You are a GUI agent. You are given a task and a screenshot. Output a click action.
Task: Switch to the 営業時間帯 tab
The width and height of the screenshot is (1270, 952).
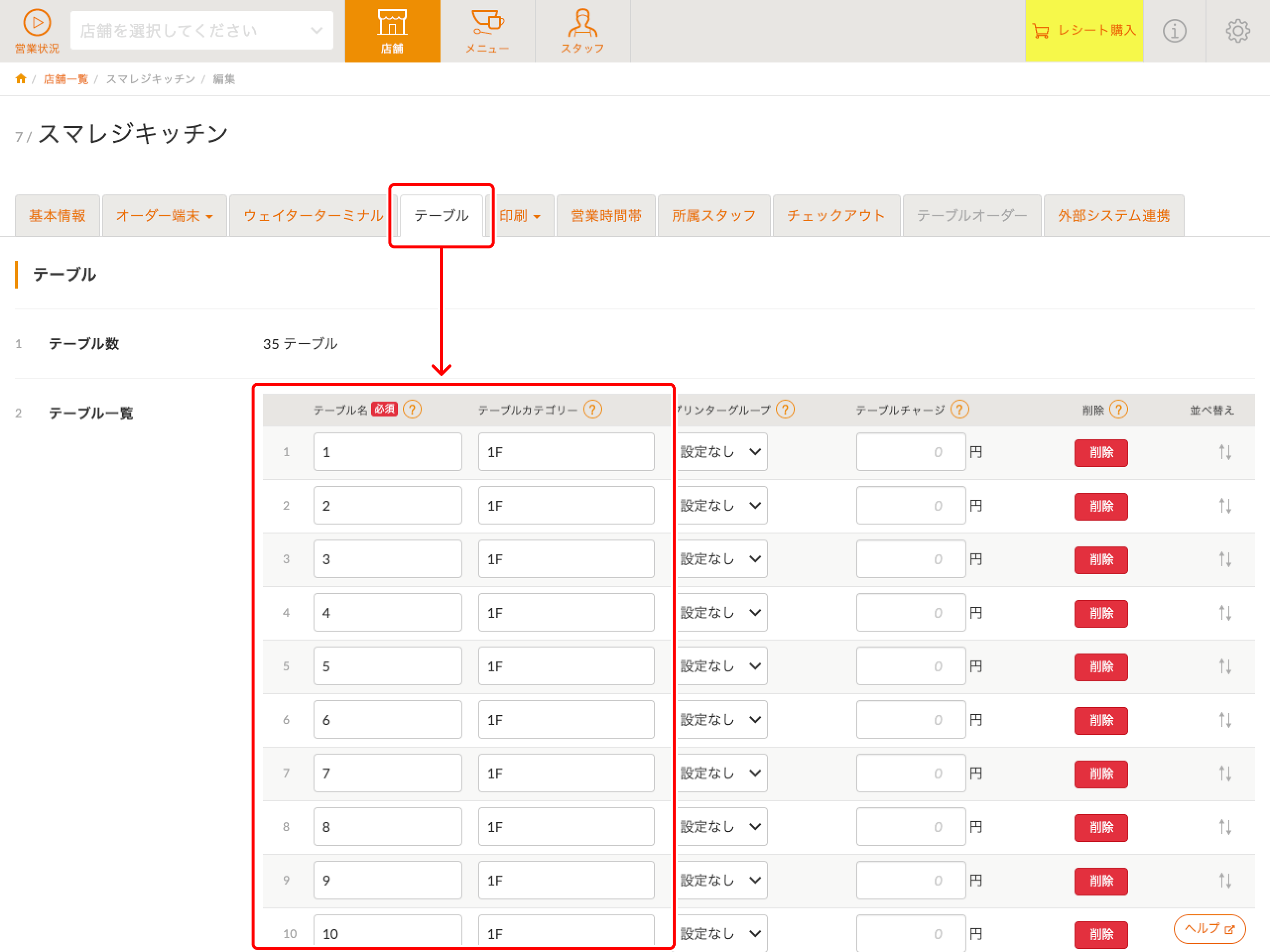tap(606, 216)
